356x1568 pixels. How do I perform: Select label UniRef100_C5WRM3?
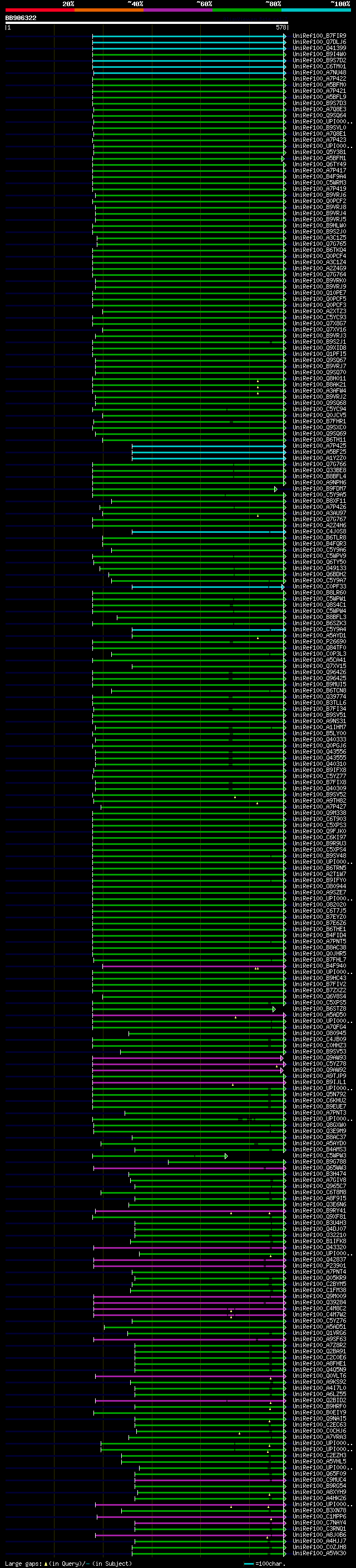[319, 182]
